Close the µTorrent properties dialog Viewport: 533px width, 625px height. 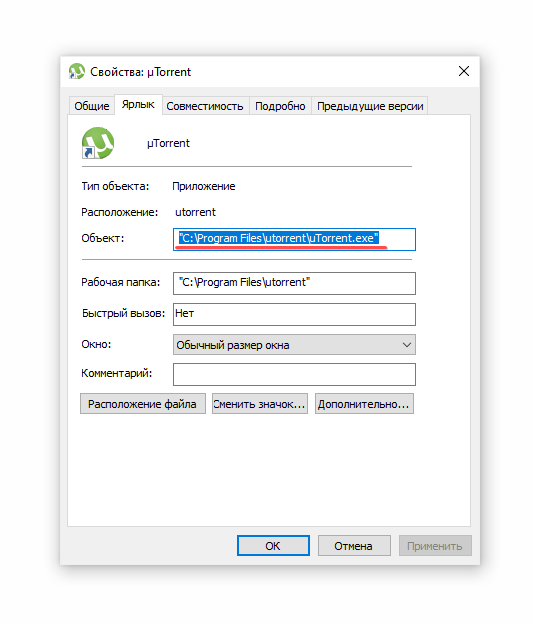pyautogui.click(x=464, y=71)
